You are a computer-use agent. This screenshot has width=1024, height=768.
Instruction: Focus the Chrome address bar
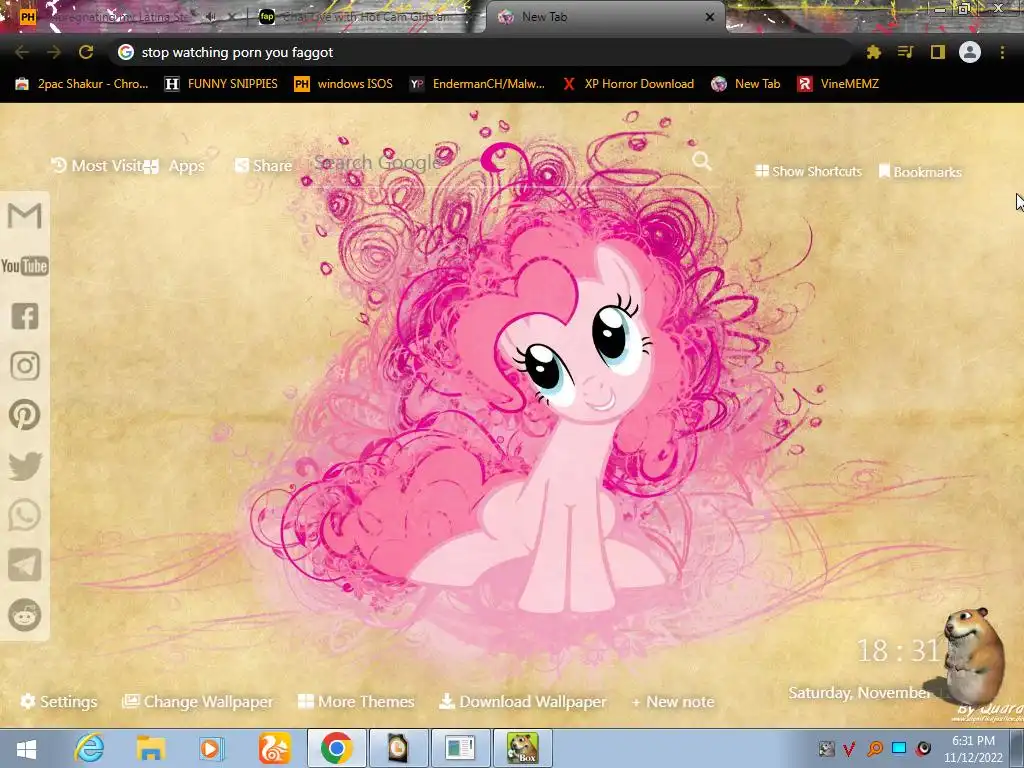click(480, 52)
